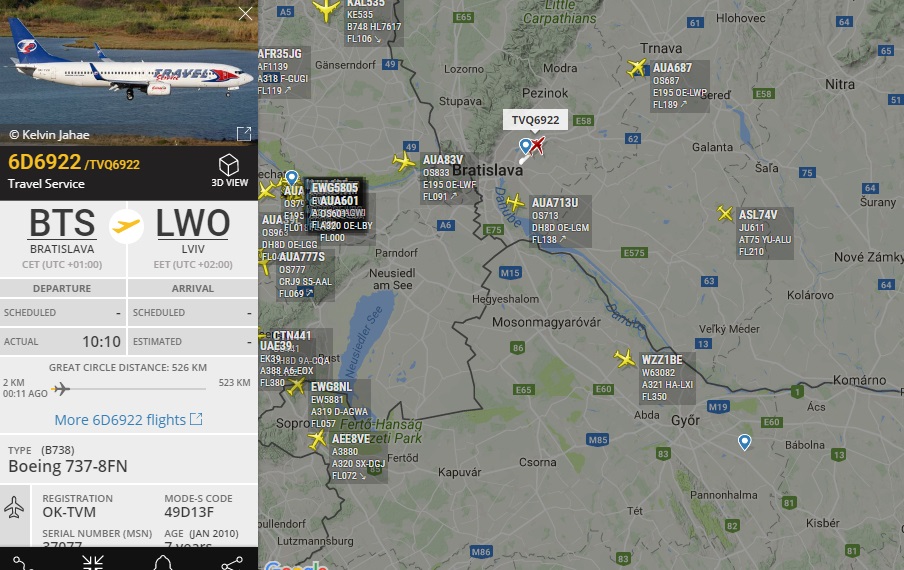Select the AUA83V aircraft near Bratislava
The image size is (904, 570).
[404, 161]
